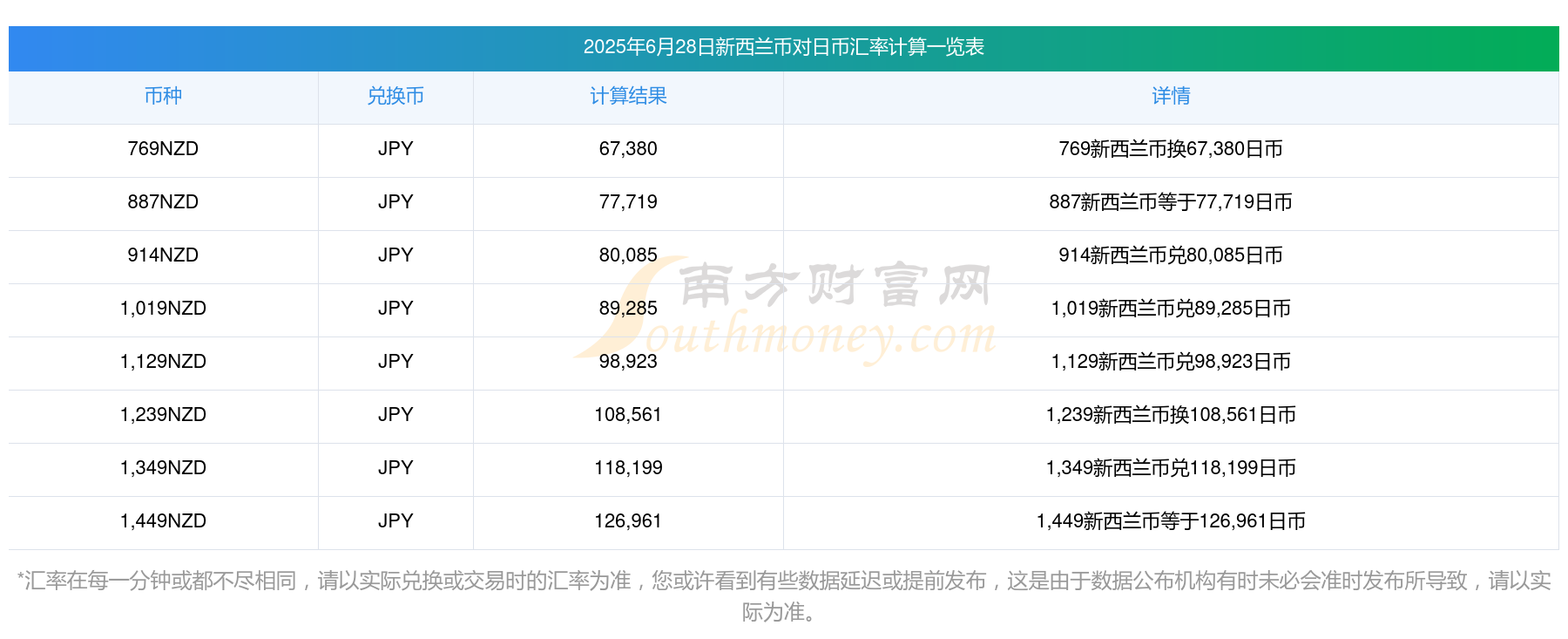
Task: Click the result value 77,719
Action: (628, 202)
